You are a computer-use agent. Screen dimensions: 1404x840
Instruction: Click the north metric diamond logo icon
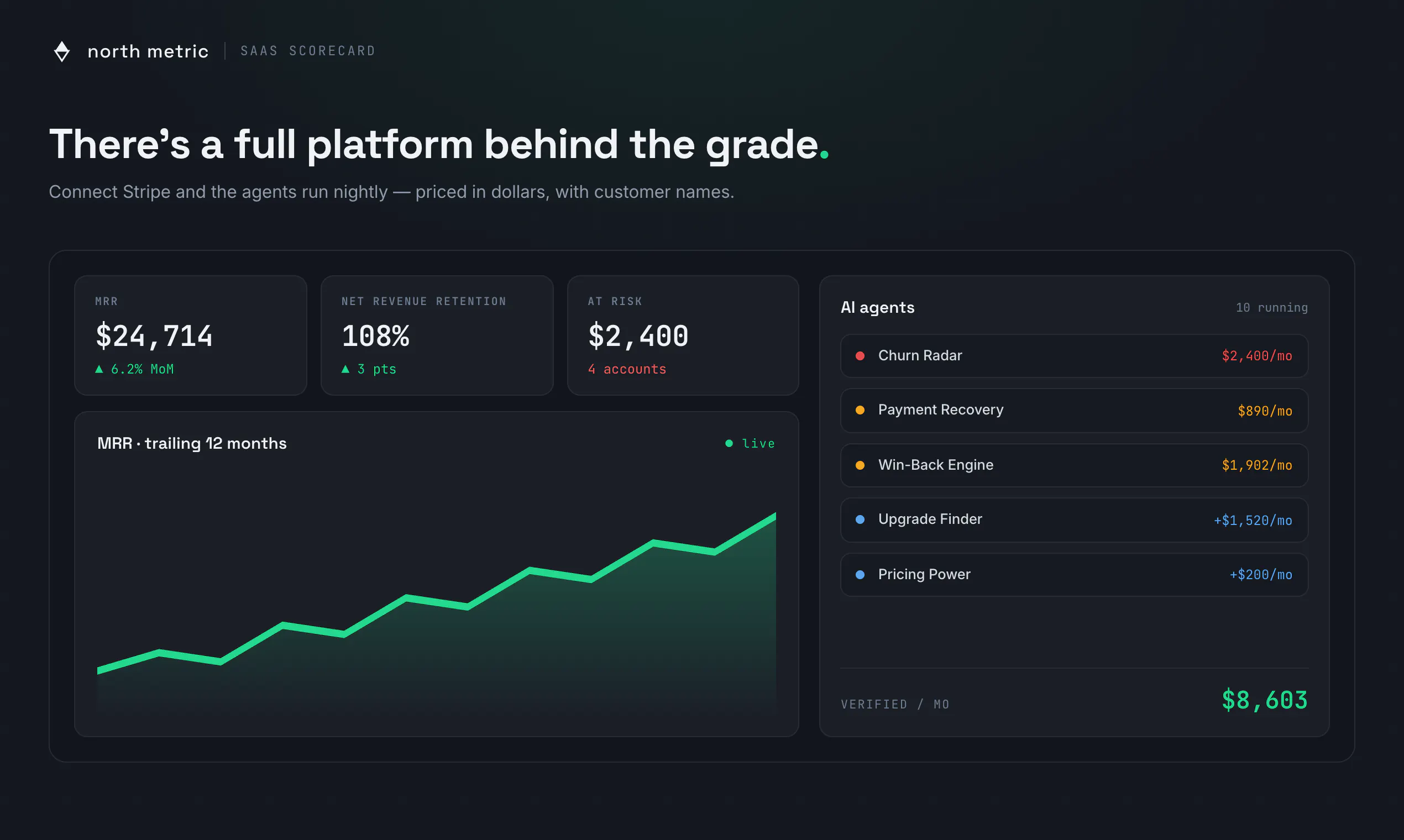pos(62,51)
